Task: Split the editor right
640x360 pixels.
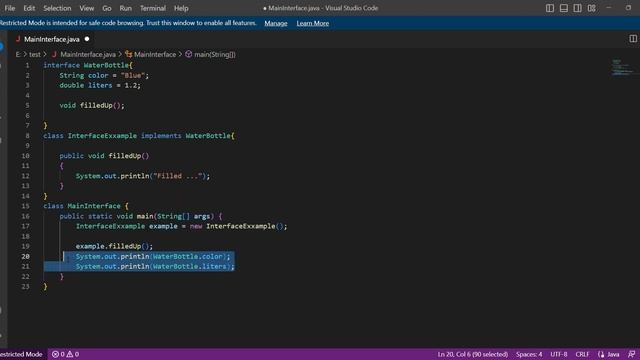Action: pos(633,39)
